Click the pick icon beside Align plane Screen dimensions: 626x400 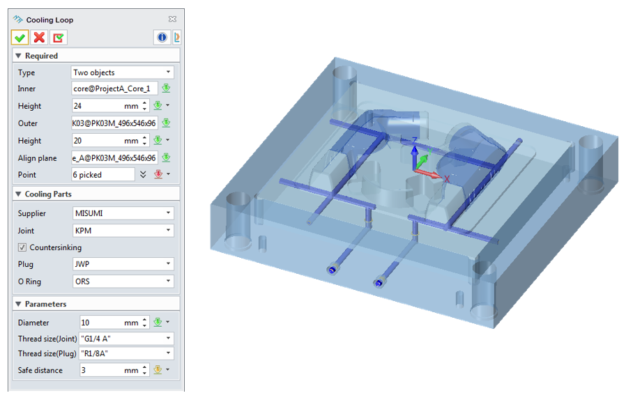(166, 157)
